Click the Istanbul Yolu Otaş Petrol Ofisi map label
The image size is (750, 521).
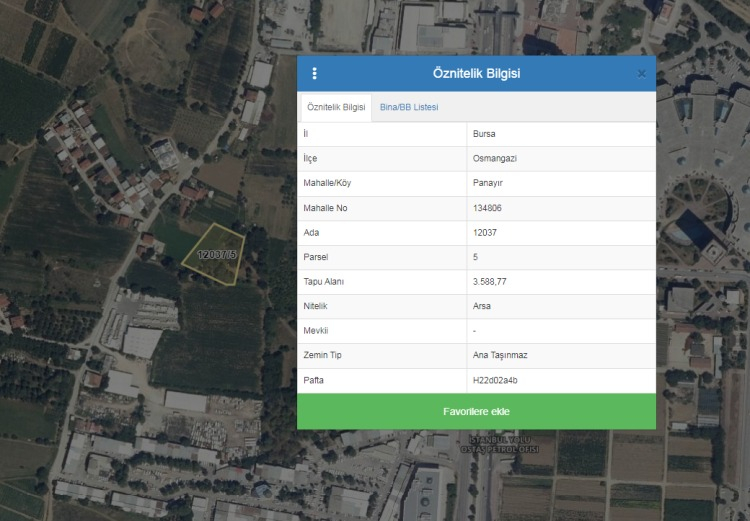tap(499, 444)
